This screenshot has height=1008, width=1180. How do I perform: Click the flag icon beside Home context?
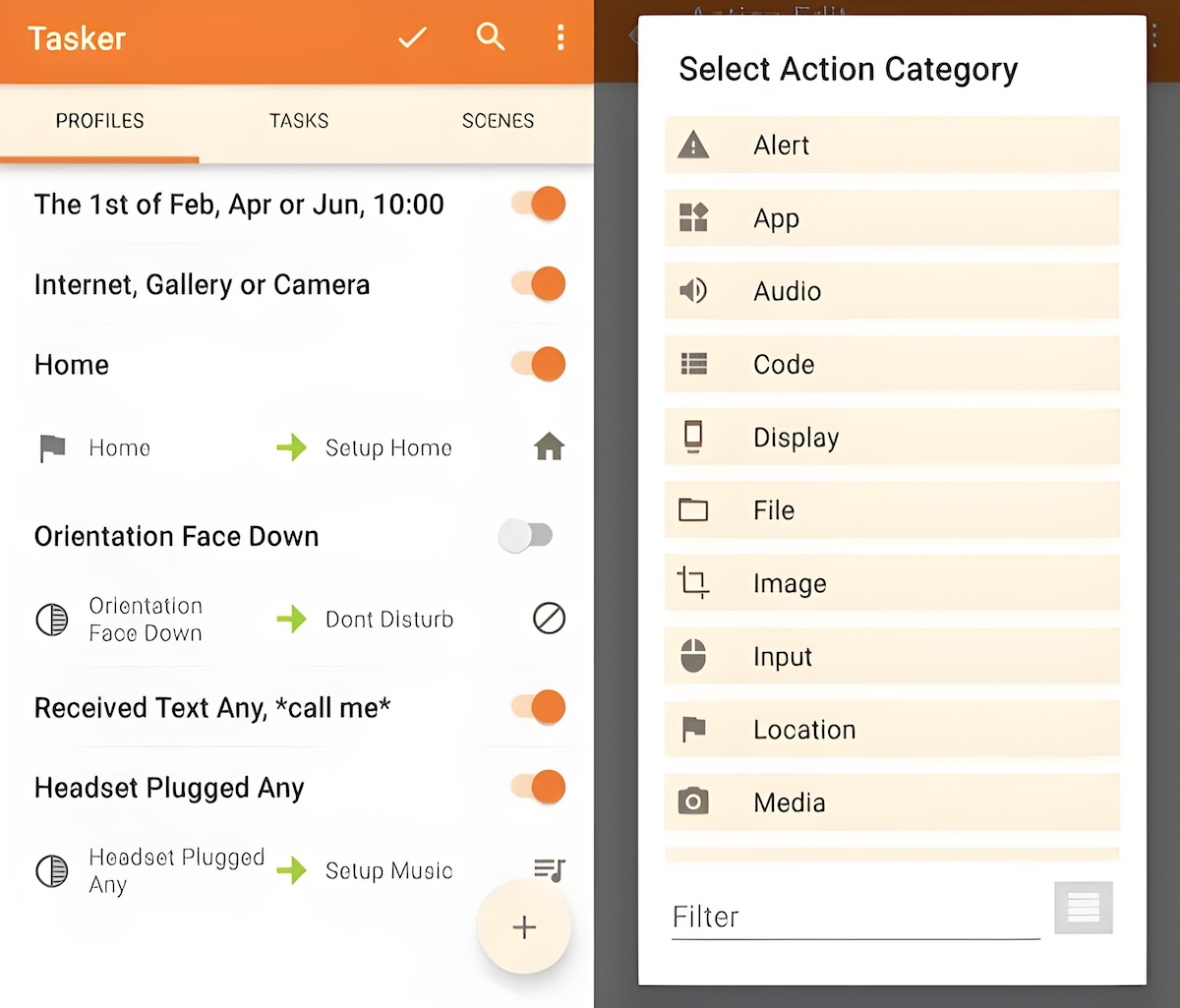(52, 448)
